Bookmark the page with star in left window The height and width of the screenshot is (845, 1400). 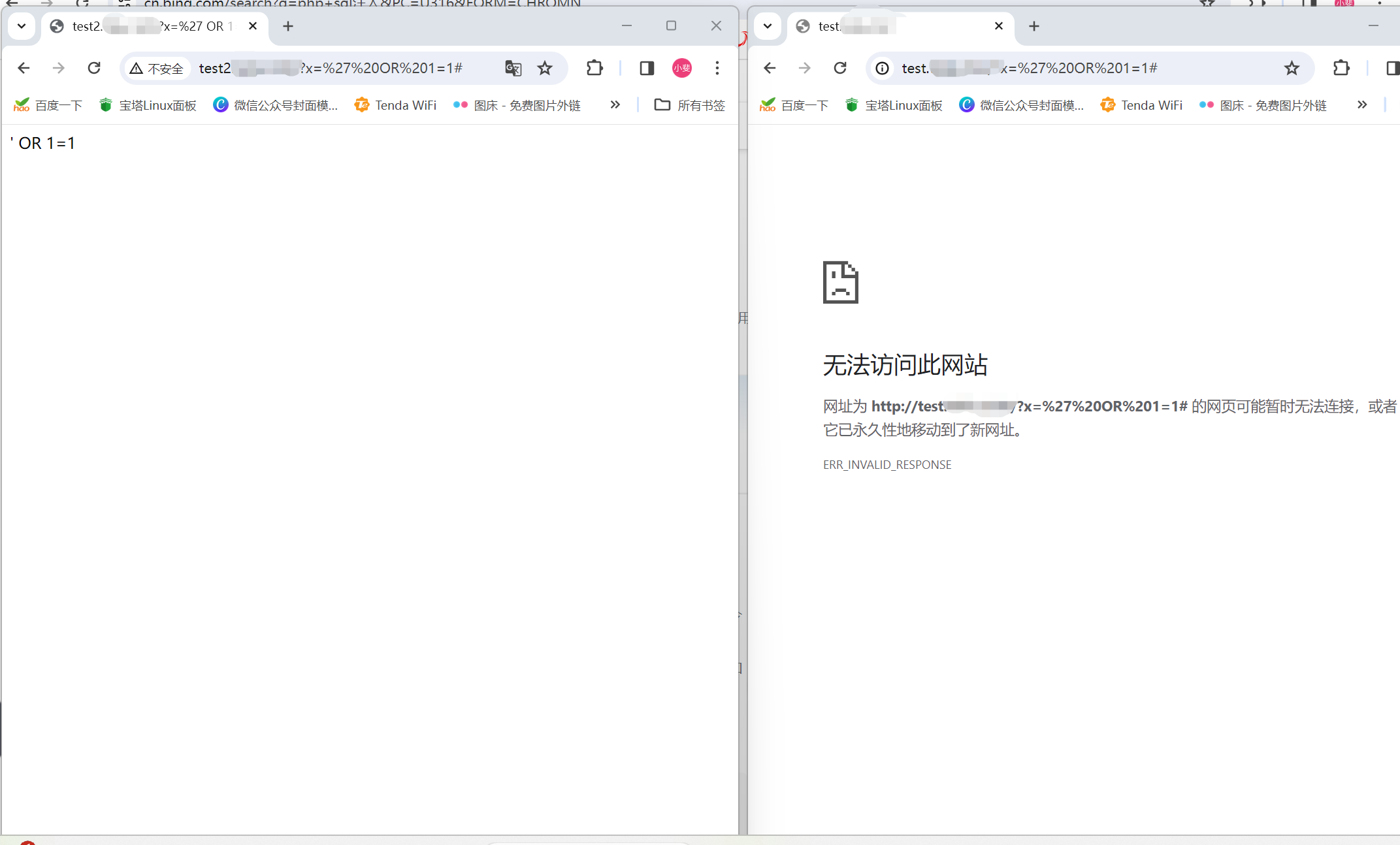[545, 68]
